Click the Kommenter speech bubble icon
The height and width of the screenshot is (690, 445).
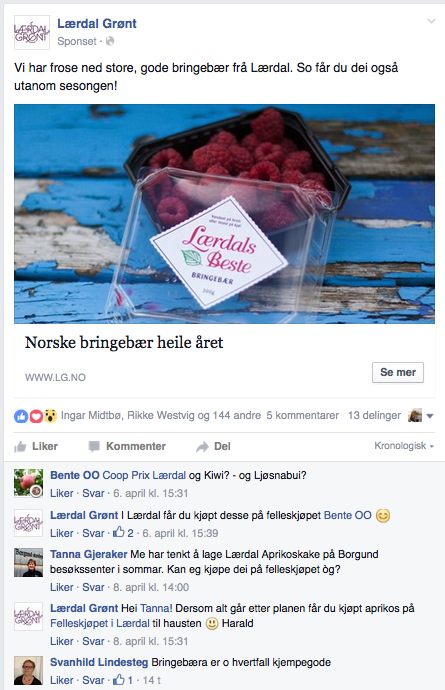[x=94, y=447]
